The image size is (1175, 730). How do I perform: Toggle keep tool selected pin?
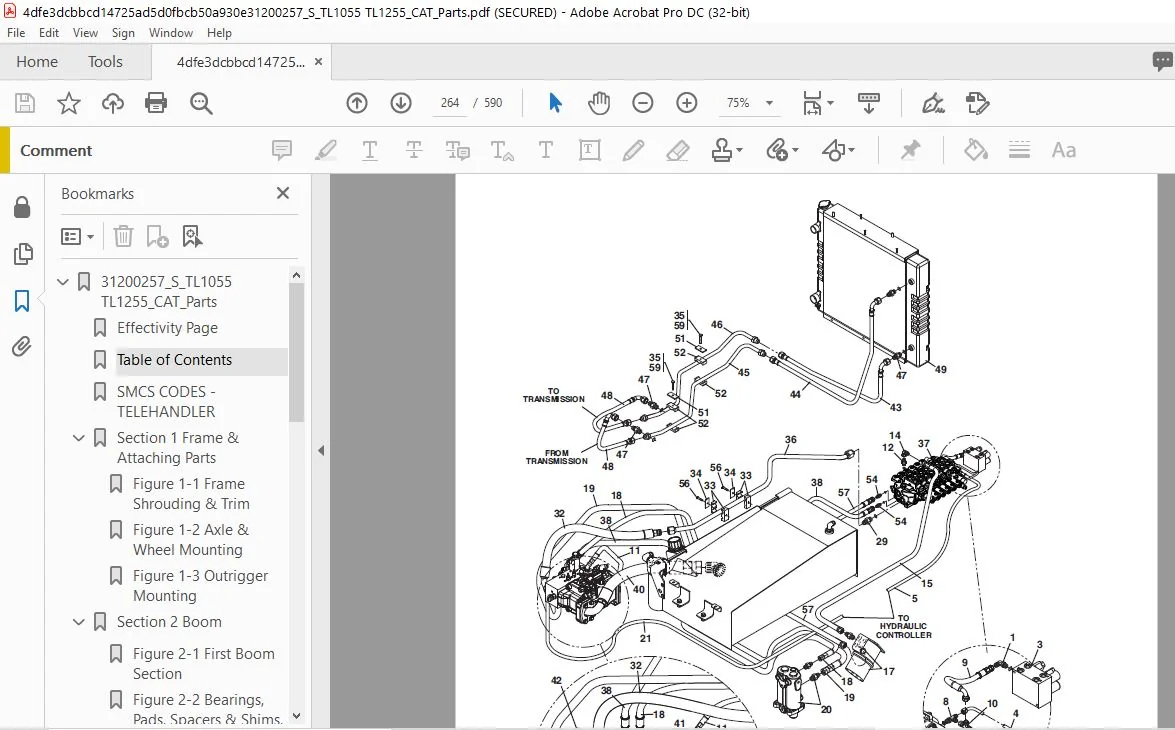point(910,150)
